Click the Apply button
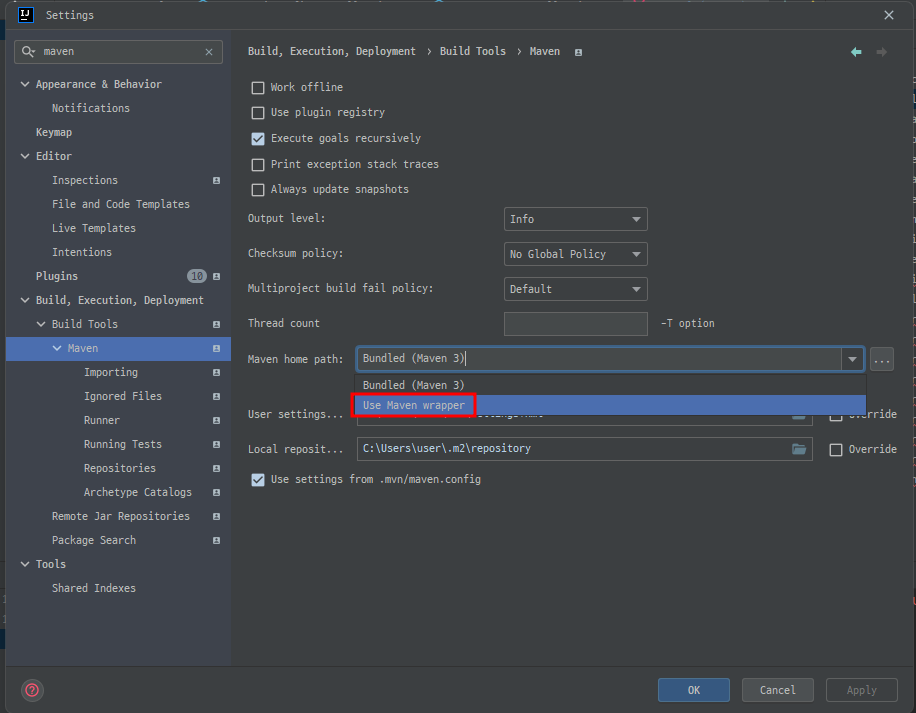The image size is (916, 713). (862, 690)
